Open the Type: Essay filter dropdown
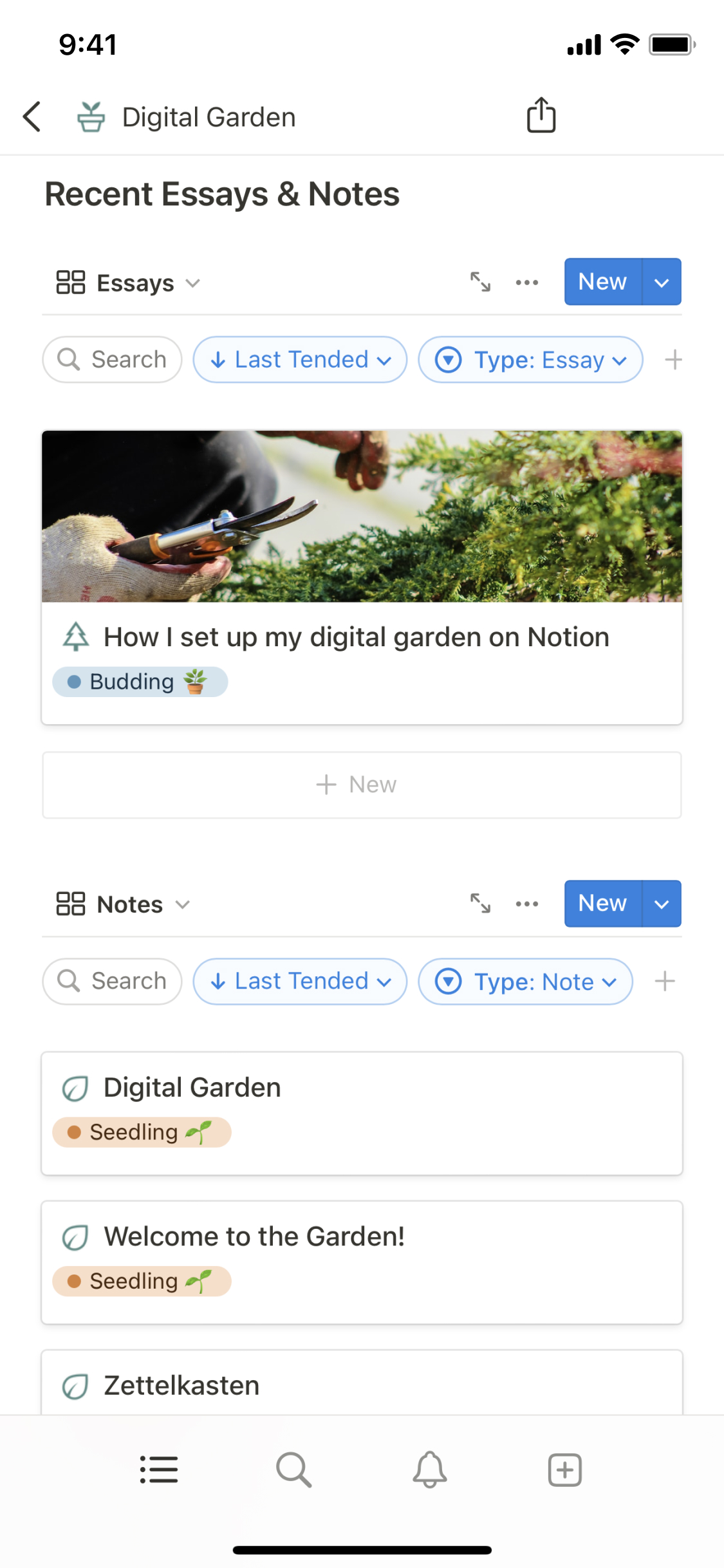The width and height of the screenshot is (724, 1568). pyautogui.click(x=530, y=360)
